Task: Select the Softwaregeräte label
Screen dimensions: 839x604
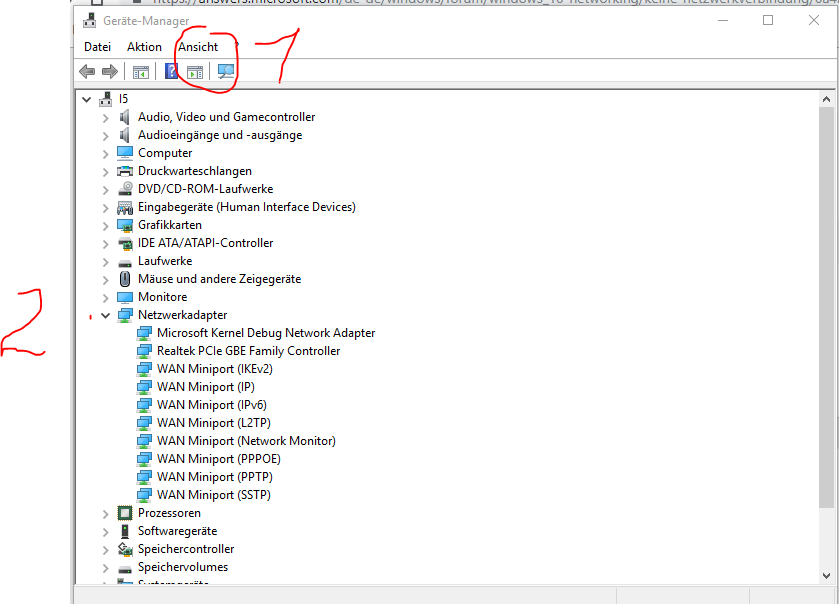Action: click(178, 531)
